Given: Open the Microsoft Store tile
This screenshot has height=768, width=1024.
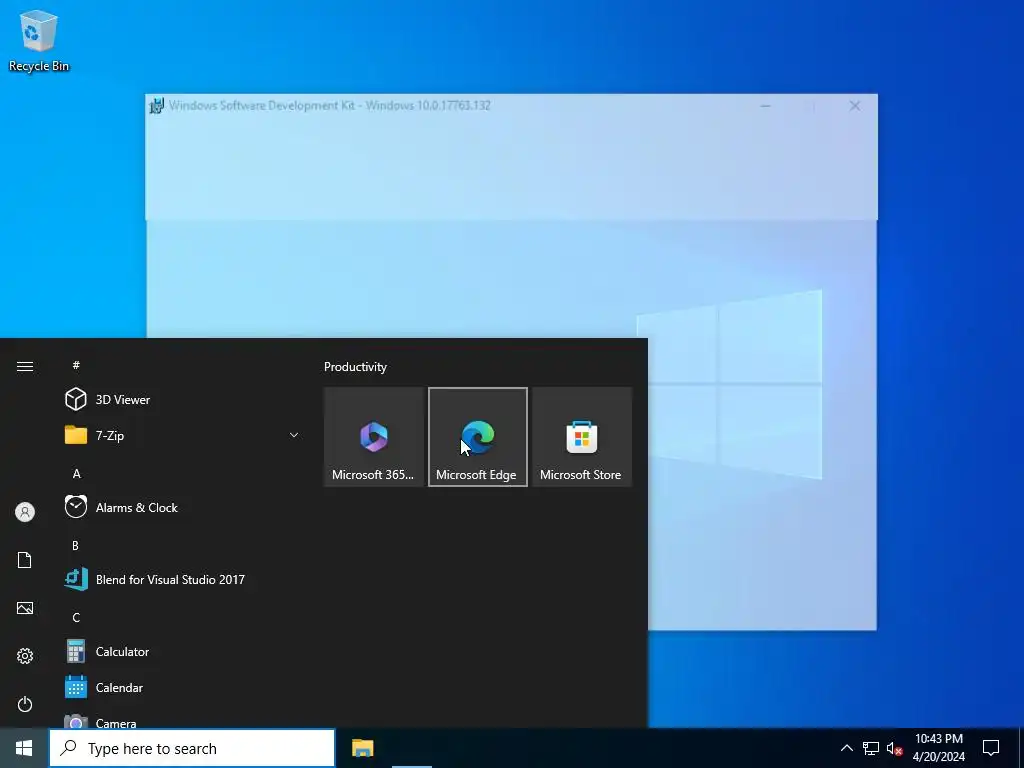Looking at the screenshot, I should 582,437.
